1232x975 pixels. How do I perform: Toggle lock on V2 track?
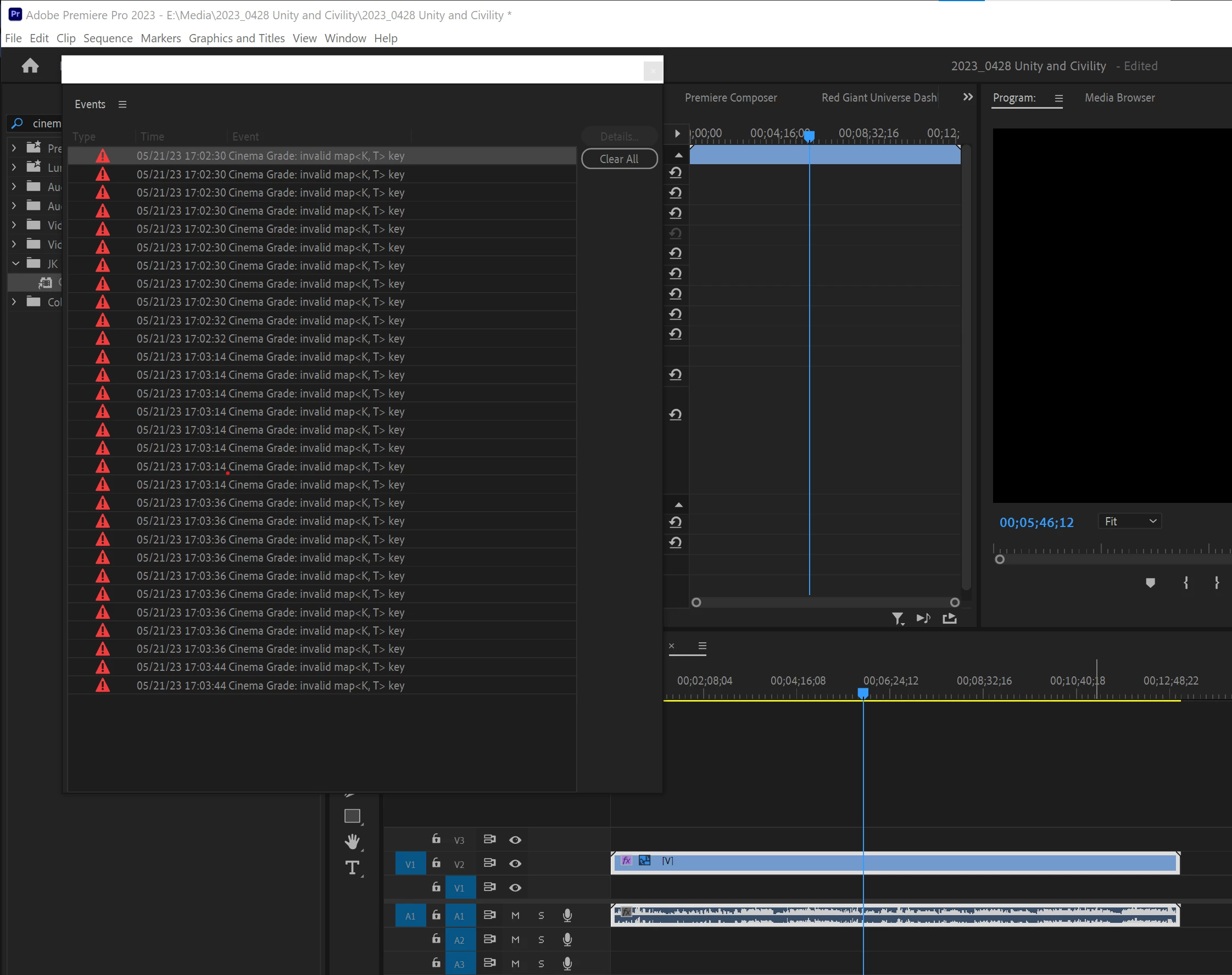pyautogui.click(x=436, y=863)
